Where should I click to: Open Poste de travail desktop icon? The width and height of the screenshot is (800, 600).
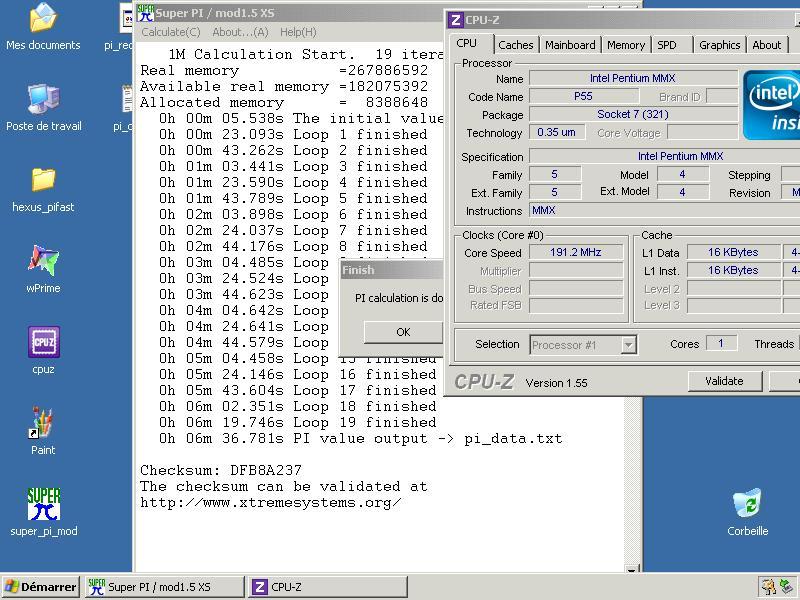(x=43, y=99)
